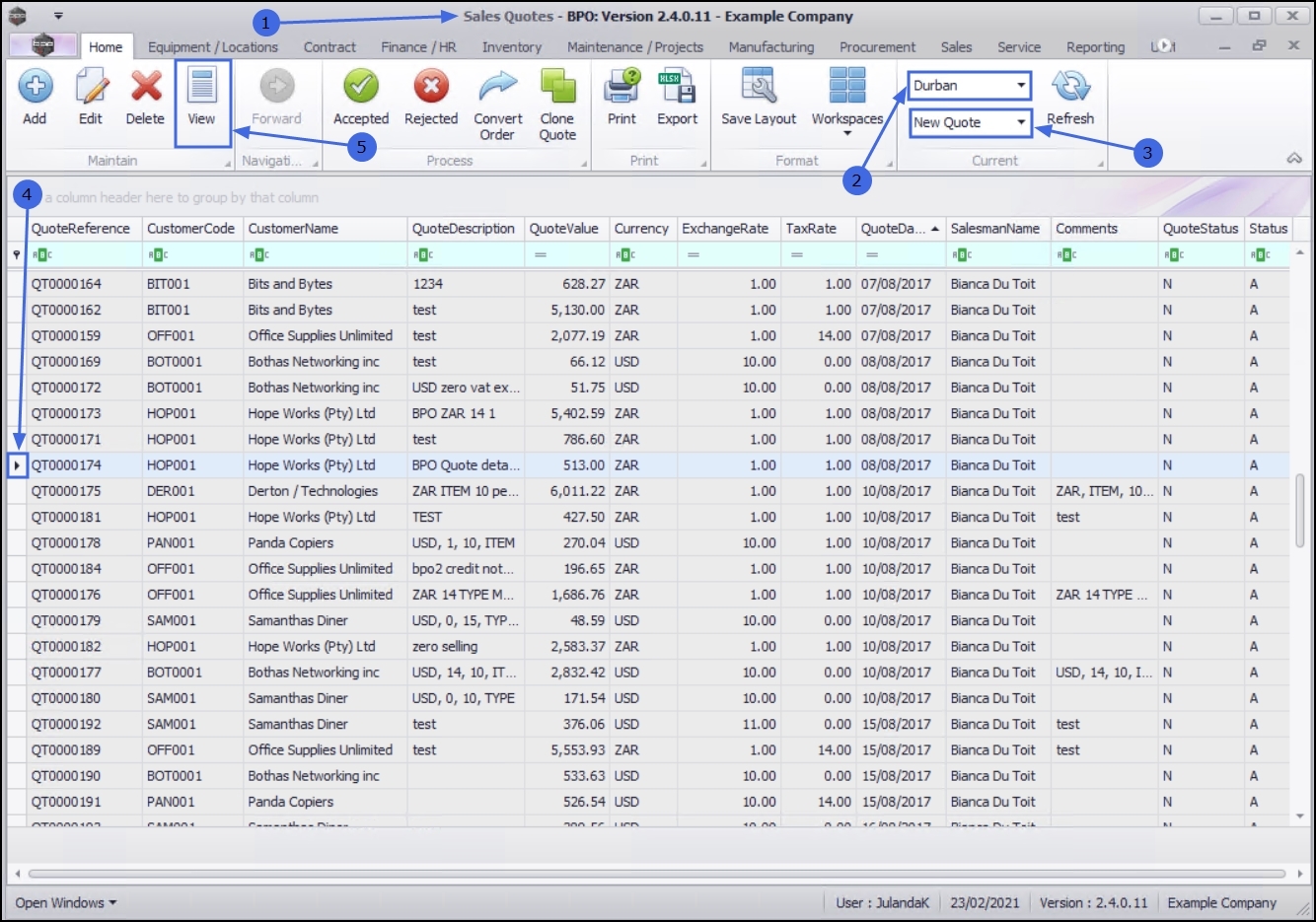The width and height of the screenshot is (1316, 922).
Task: Click the Panda Copiers cell in row QT0000178
Action: 326,543
